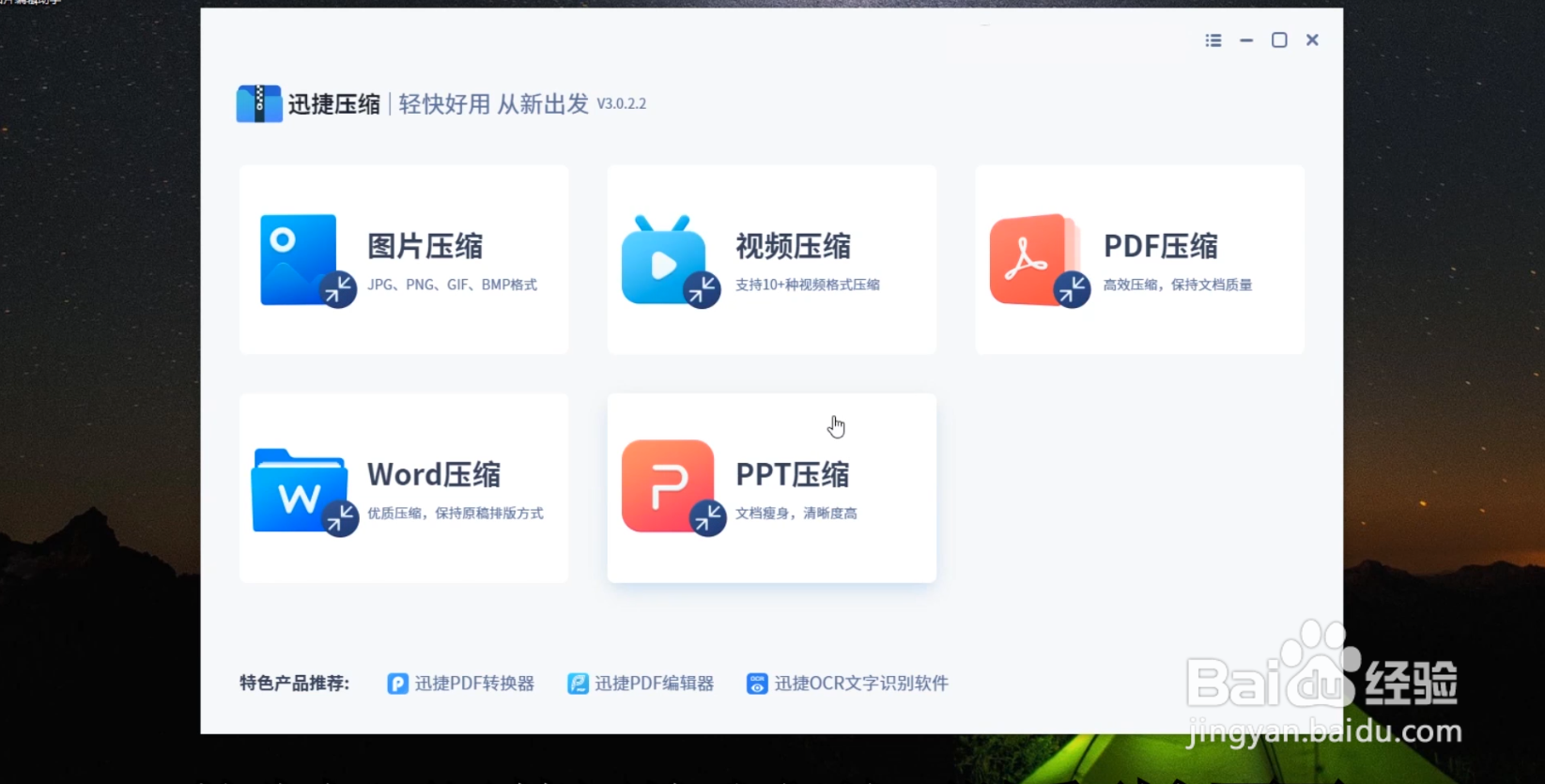Click the 迅捷OCR文字识别软件 product icon
The height and width of the screenshot is (784, 1545).
pyautogui.click(x=757, y=684)
